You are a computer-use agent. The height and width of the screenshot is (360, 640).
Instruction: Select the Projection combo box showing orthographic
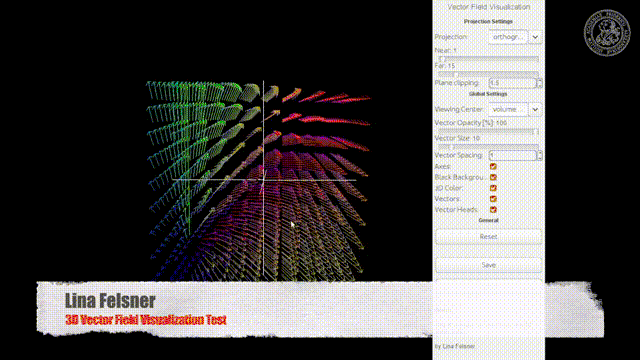[x=508, y=37]
